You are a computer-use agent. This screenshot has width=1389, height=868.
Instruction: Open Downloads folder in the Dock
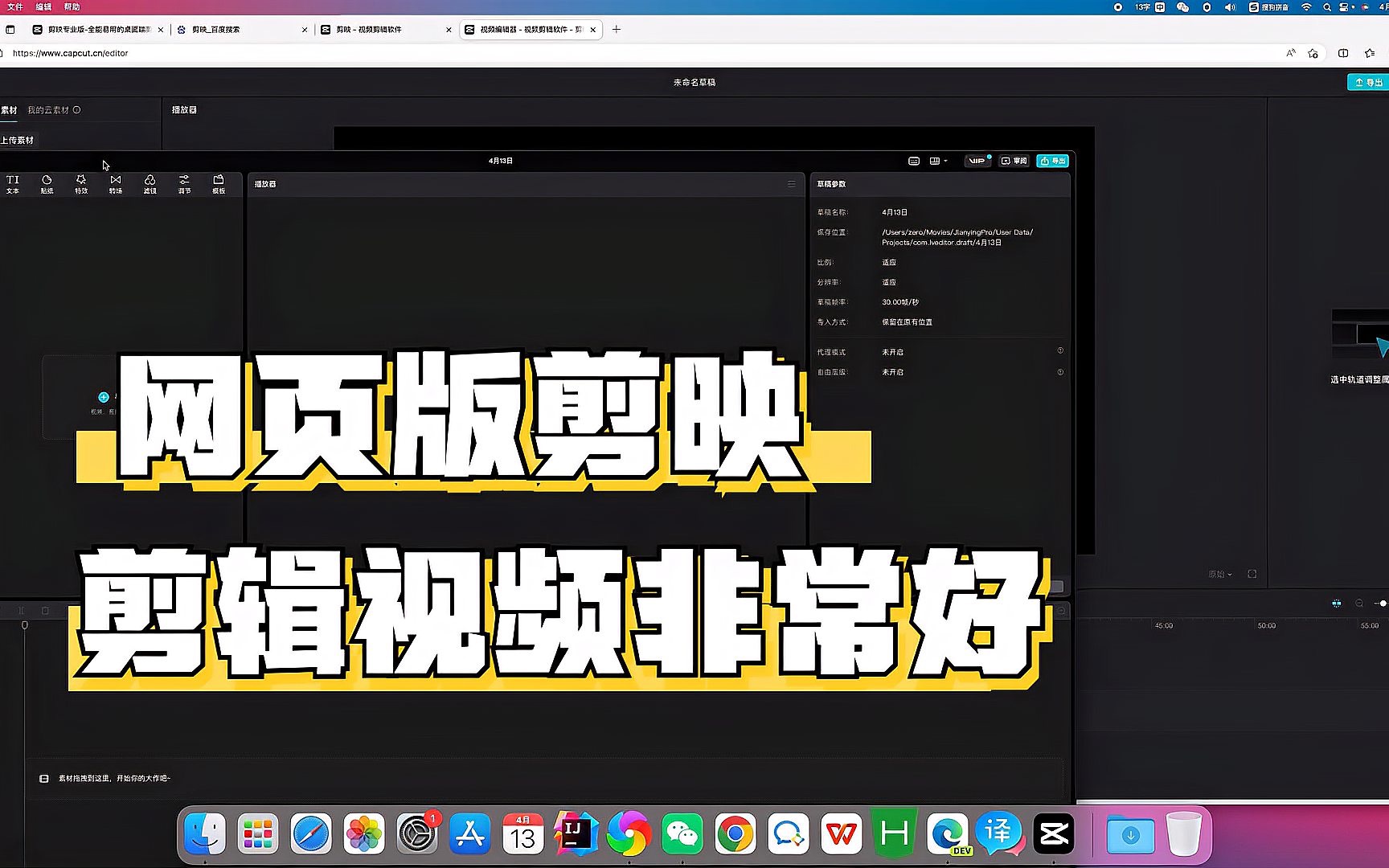click(1130, 834)
